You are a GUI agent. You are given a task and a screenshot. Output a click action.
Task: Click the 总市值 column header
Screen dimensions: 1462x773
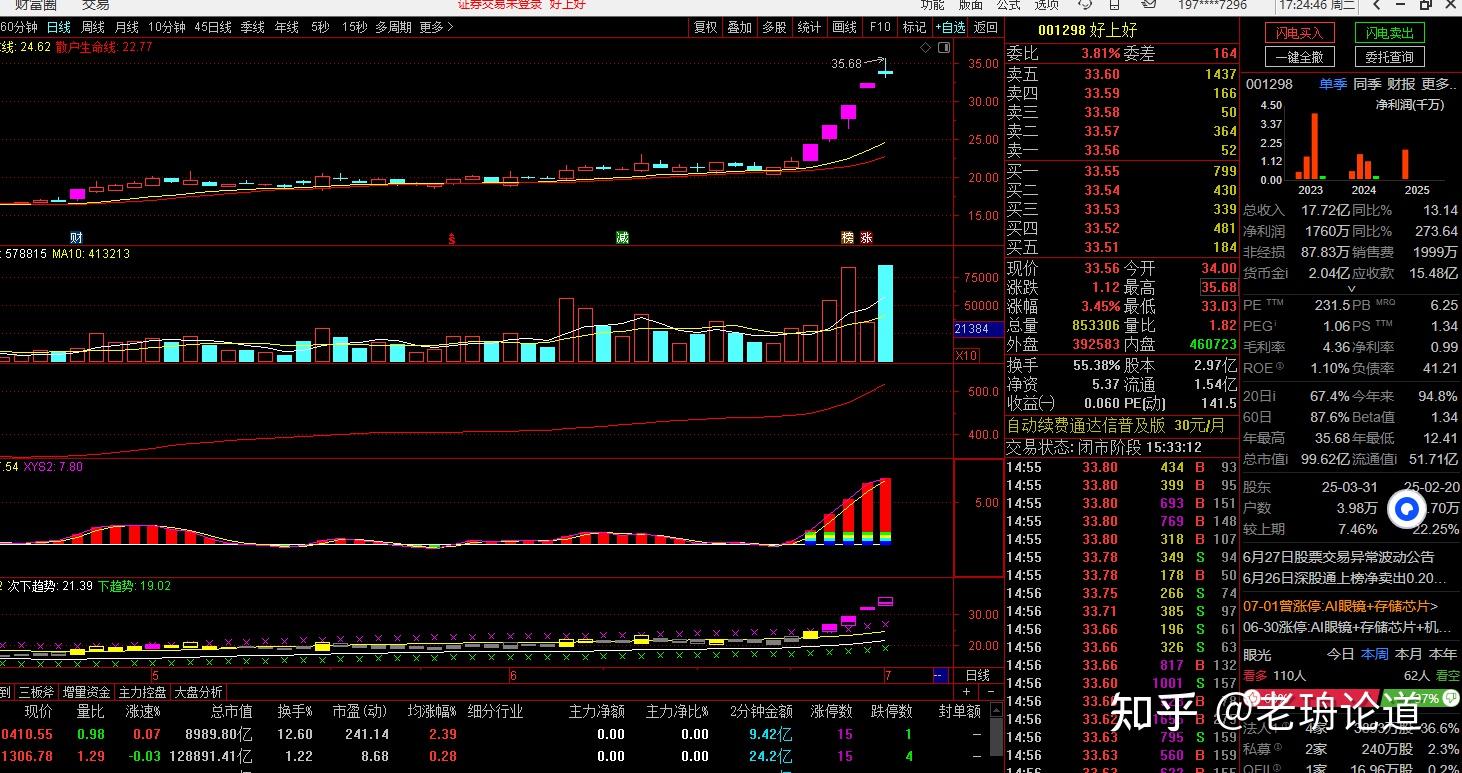231,711
